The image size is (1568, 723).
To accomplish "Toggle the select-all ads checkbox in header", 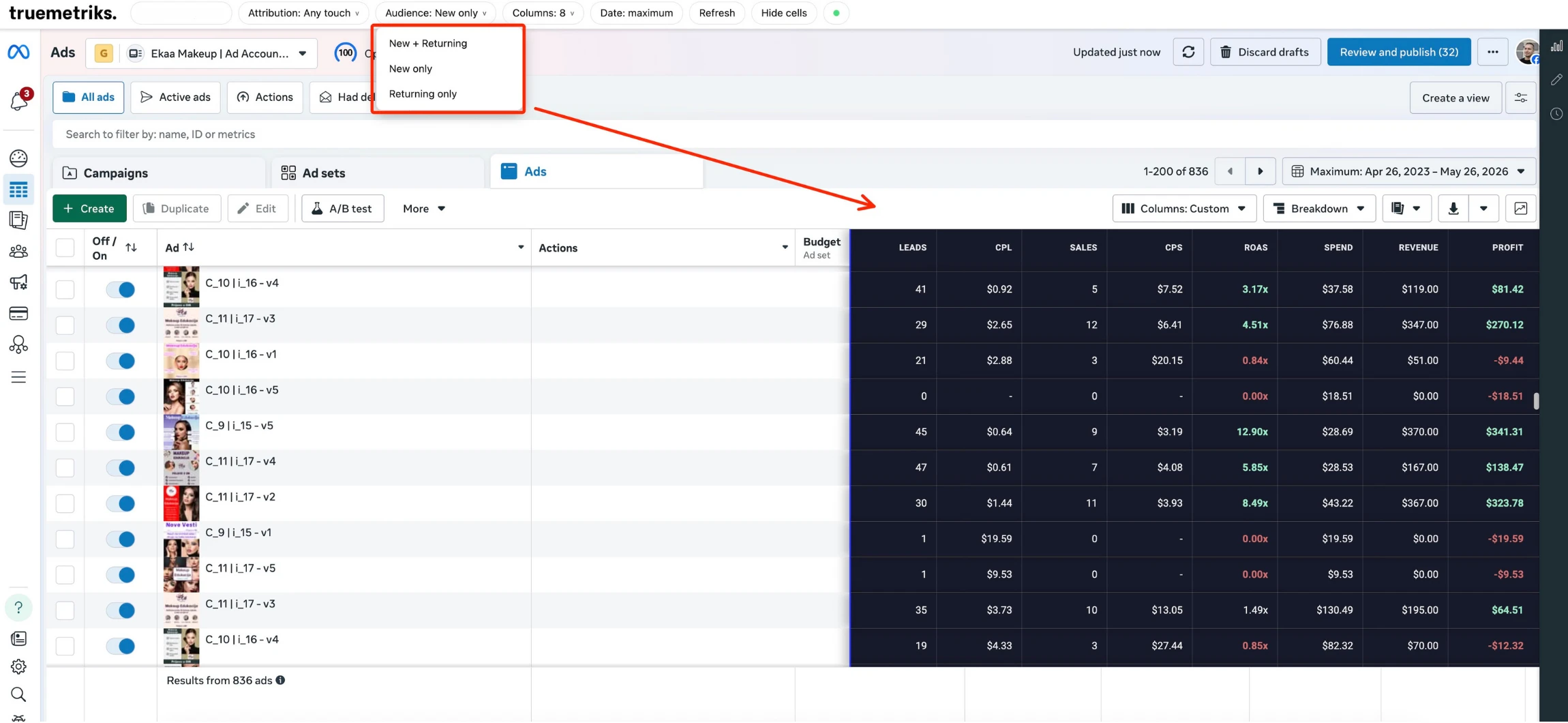I will 65,248.
